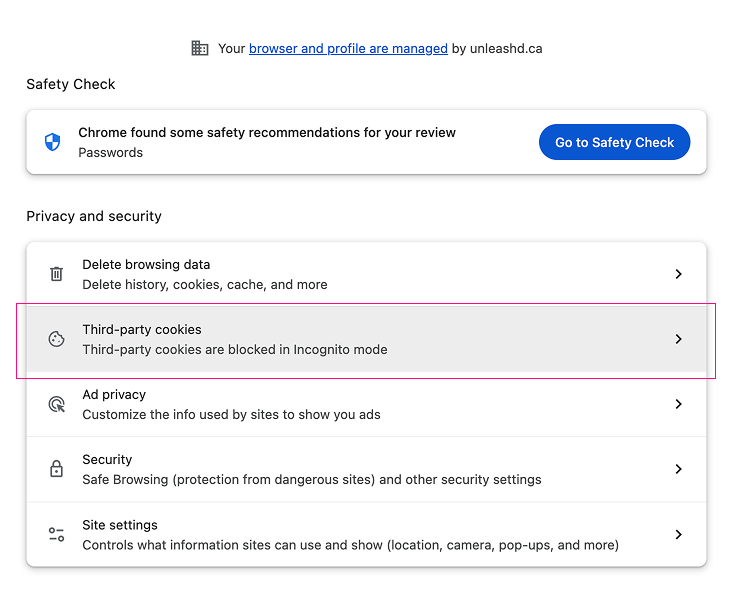This screenshot has width=735, height=612.
Task: Click the sliders icon for Site settings
Action: click(x=57, y=535)
